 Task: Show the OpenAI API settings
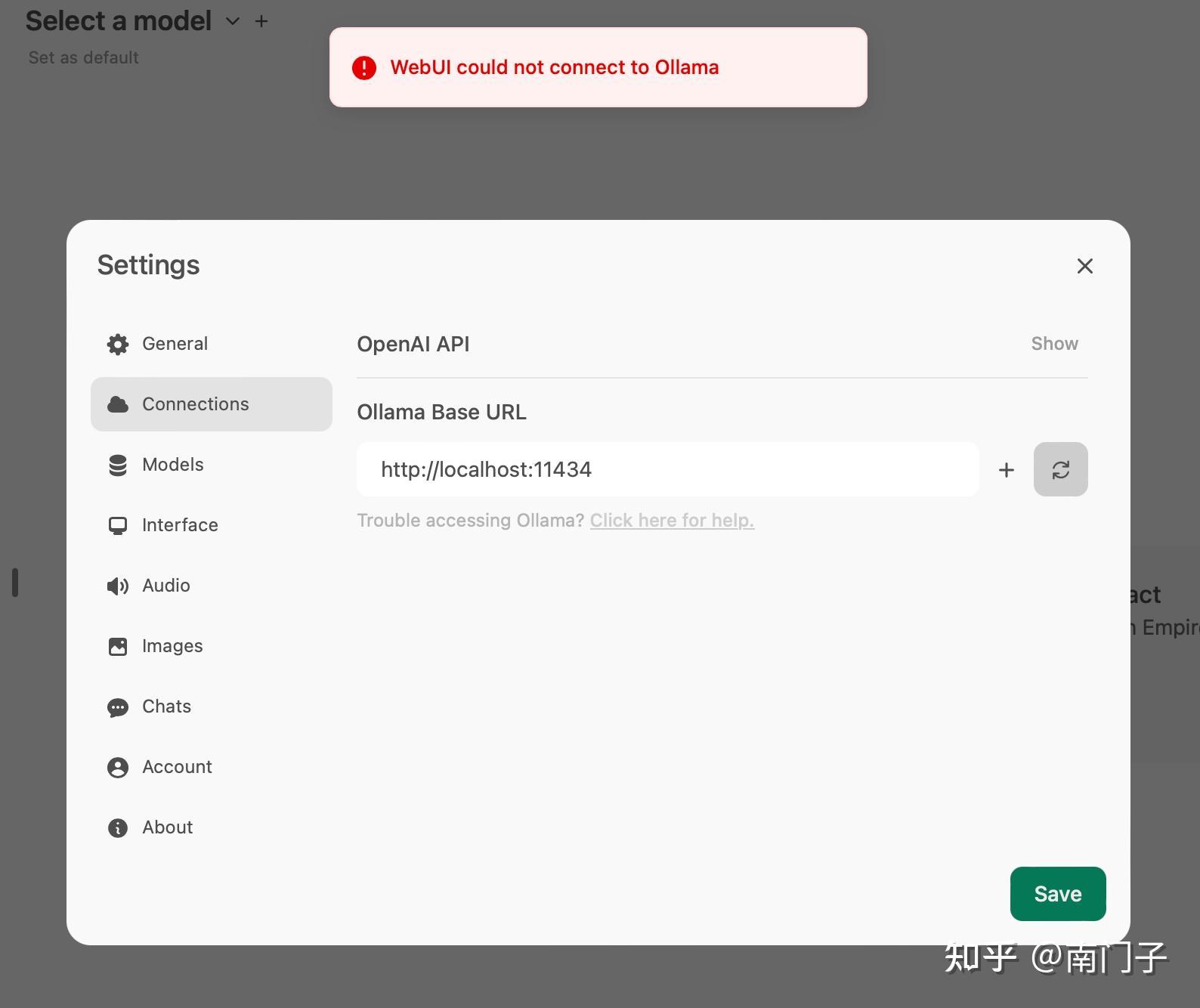pos(1054,344)
